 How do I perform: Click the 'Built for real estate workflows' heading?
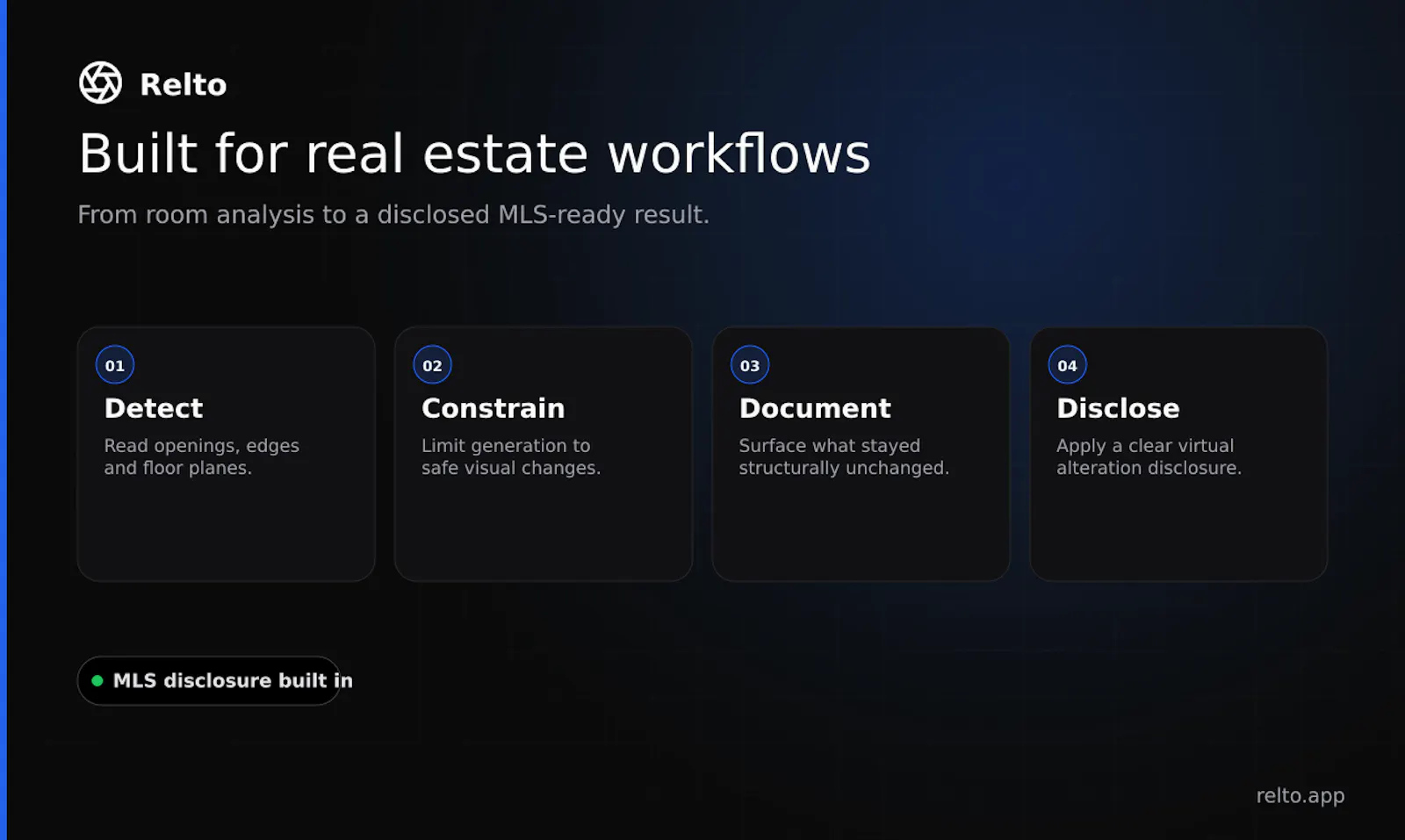click(x=474, y=154)
